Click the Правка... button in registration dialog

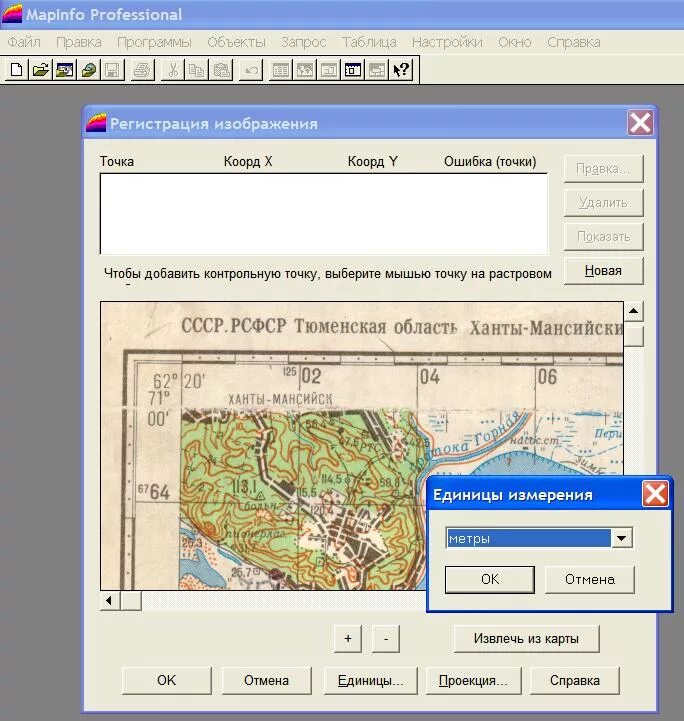pos(603,169)
